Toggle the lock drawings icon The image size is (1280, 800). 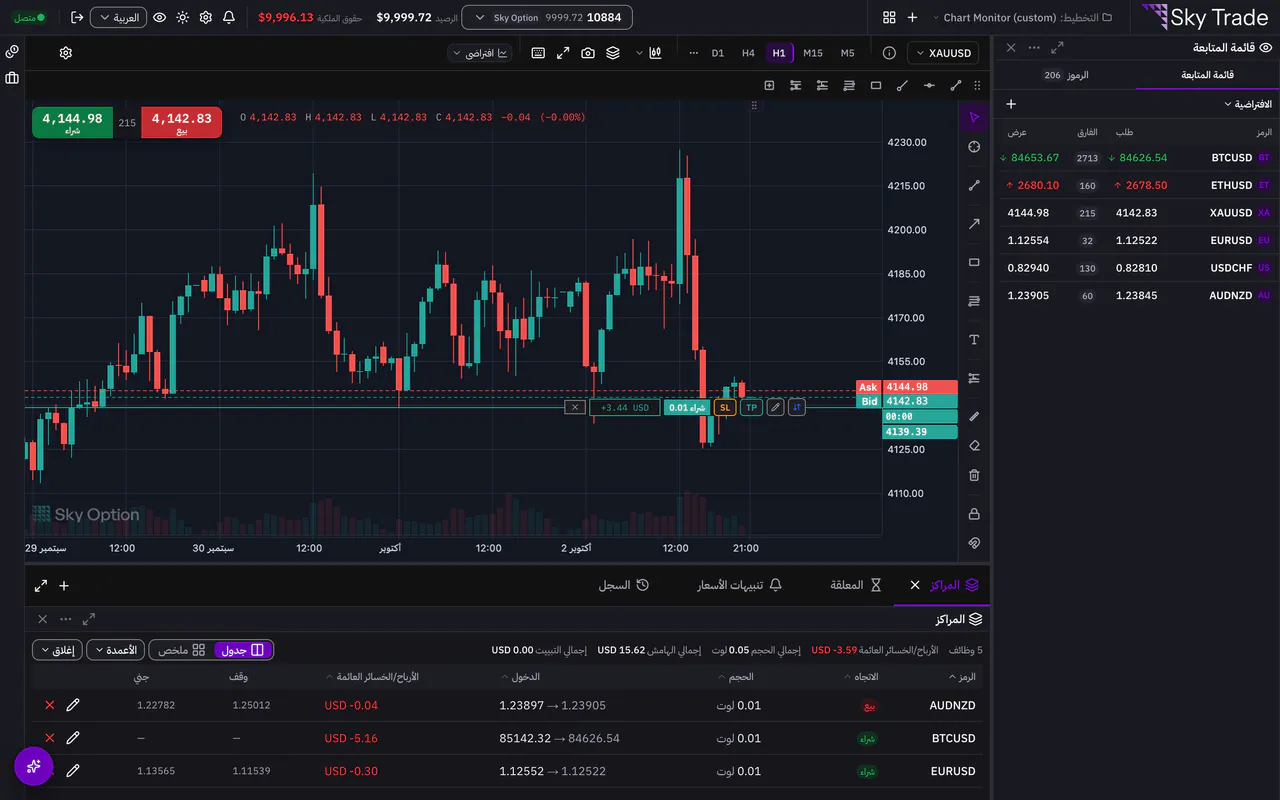[x=974, y=514]
